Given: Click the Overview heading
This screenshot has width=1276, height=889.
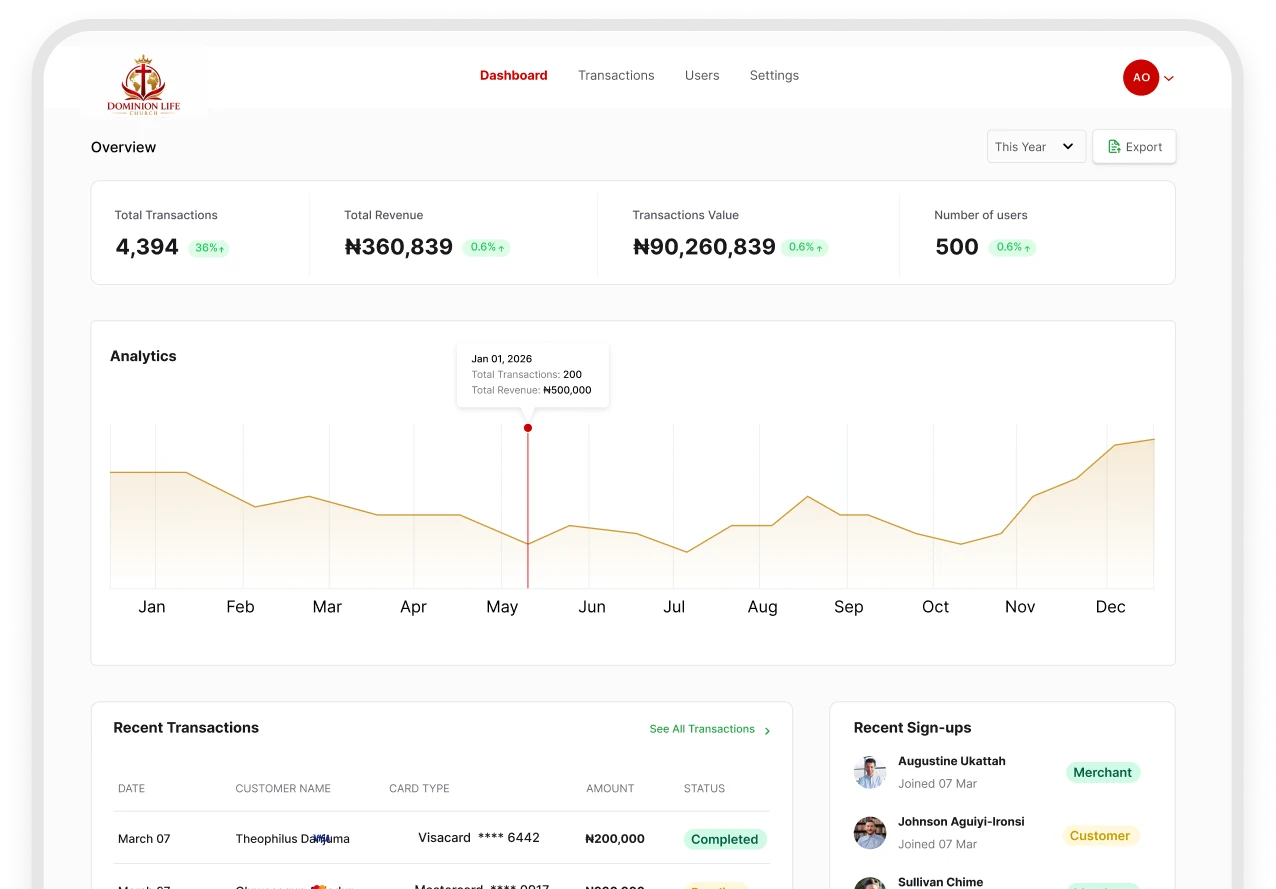Looking at the screenshot, I should click(x=124, y=147).
